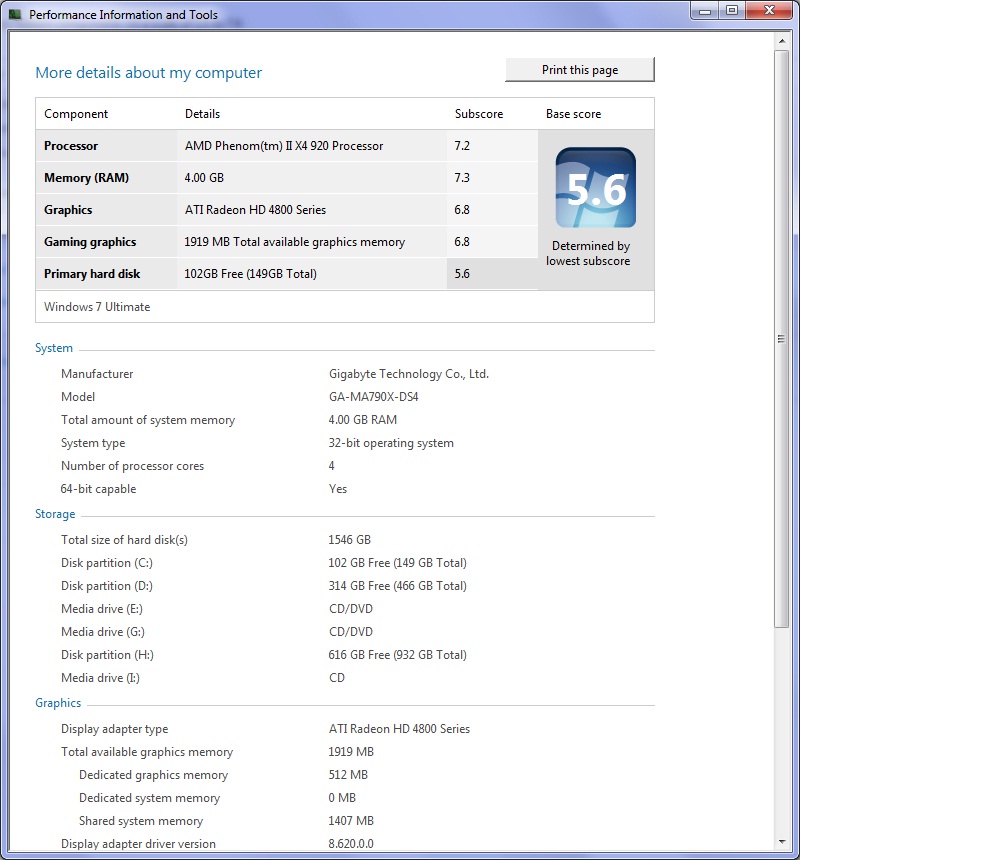Click the Primary hard disk subscore 5.6
Image resolution: width=1008 pixels, height=860 pixels.
pyautogui.click(x=462, y=274)
